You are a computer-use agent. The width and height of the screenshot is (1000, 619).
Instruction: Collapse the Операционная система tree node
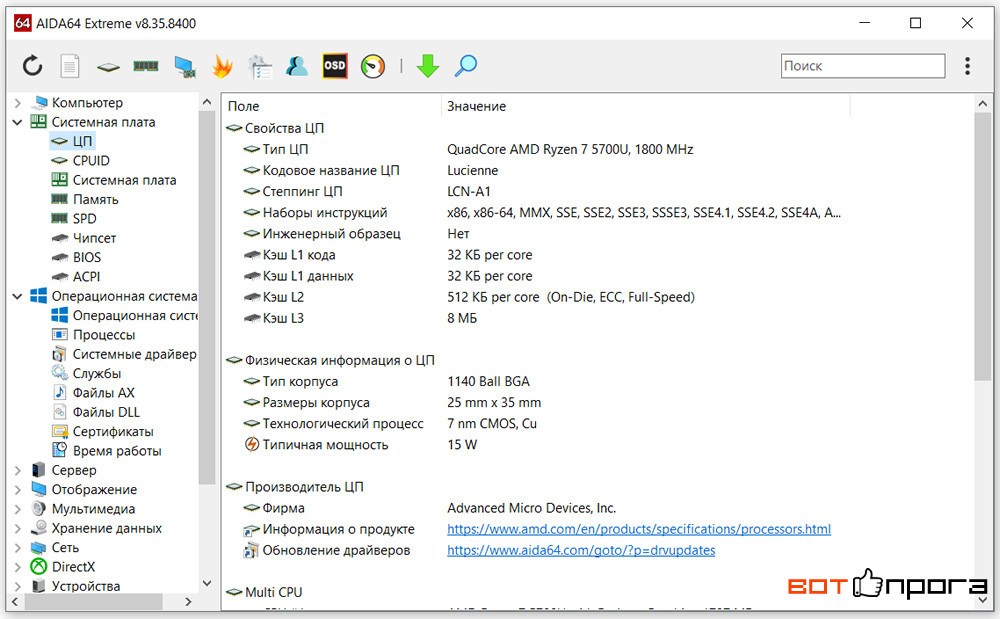pos(18,296)
